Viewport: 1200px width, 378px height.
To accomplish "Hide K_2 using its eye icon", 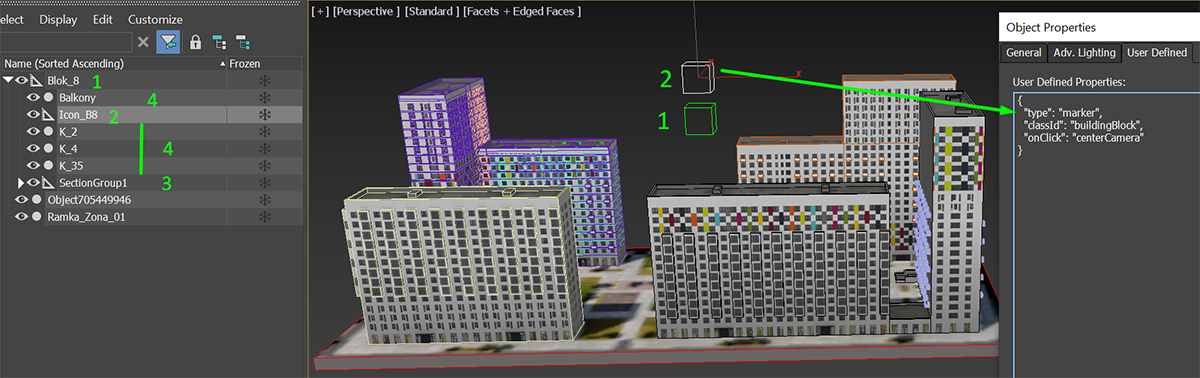I will point(33,132).
